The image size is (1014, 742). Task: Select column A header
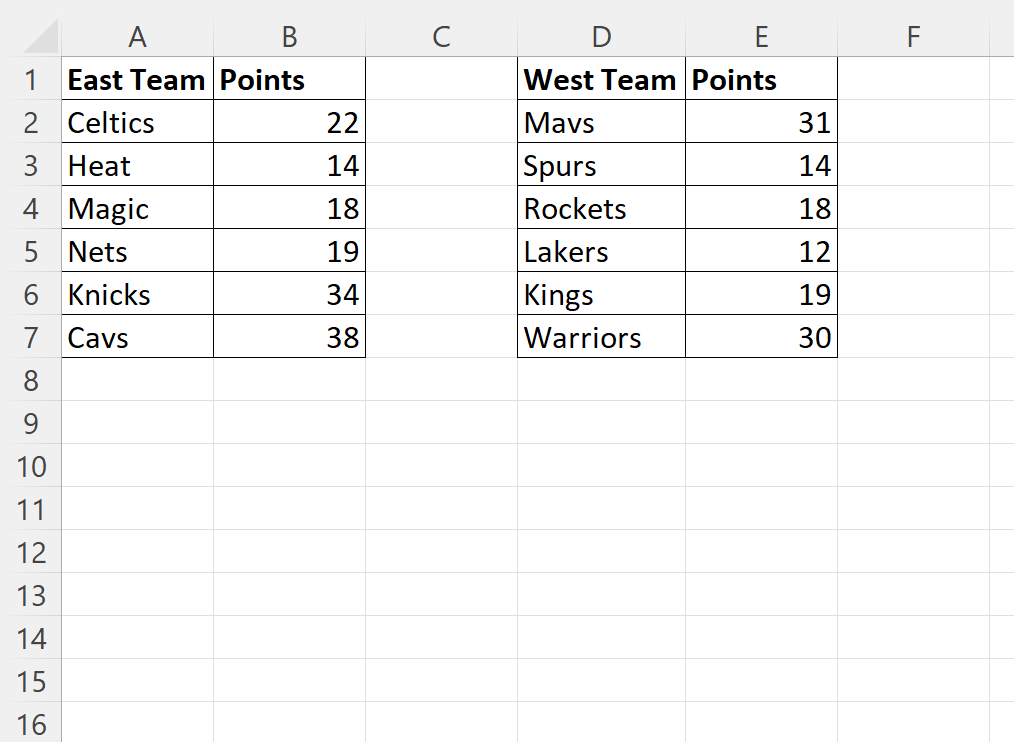click(138, 37)
